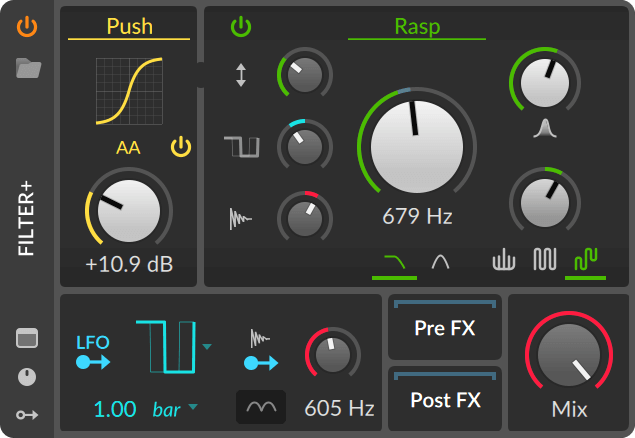The height and width of the screenshot is (438, 635).
Task: Open the LFO waveform shape dropdown
Action: click(207, 347)
